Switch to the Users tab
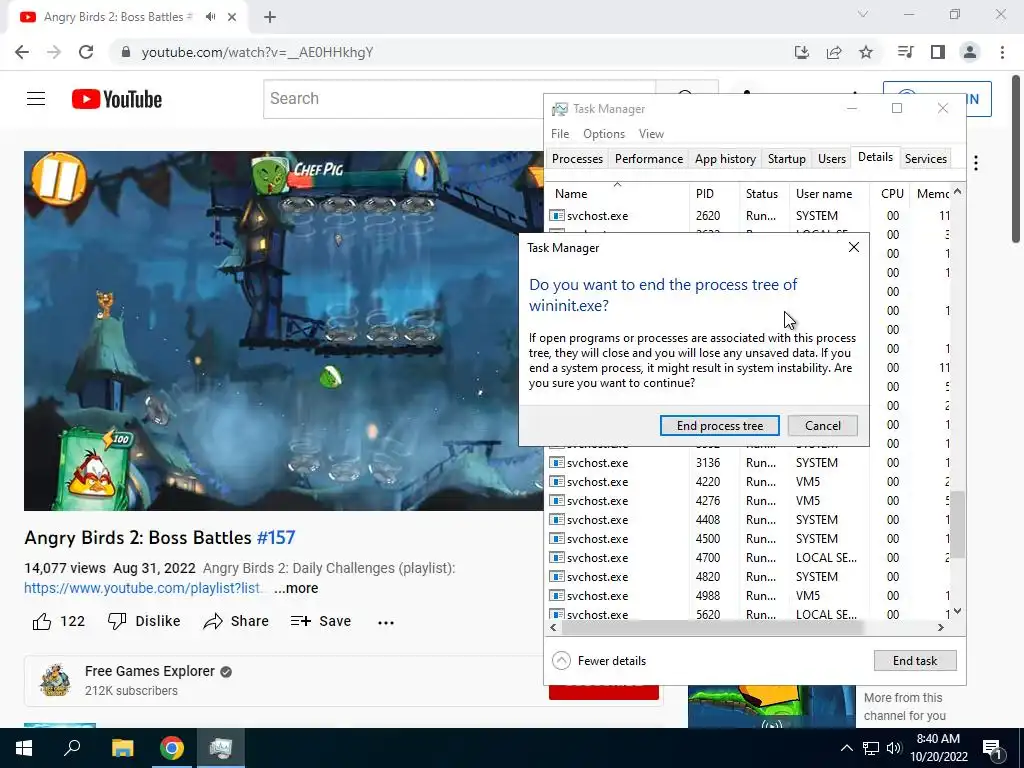 click(831, 159)
